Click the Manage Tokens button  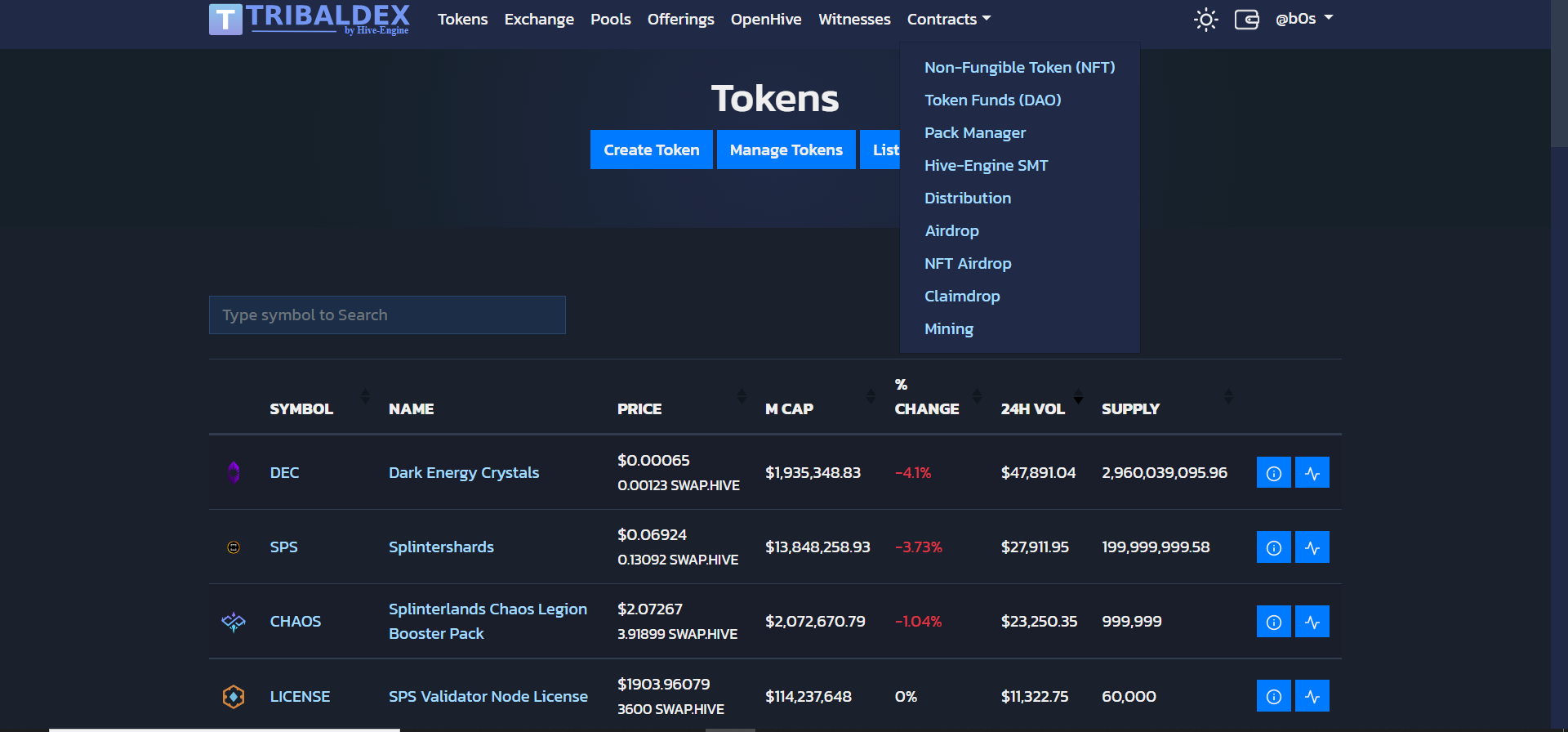786,150
